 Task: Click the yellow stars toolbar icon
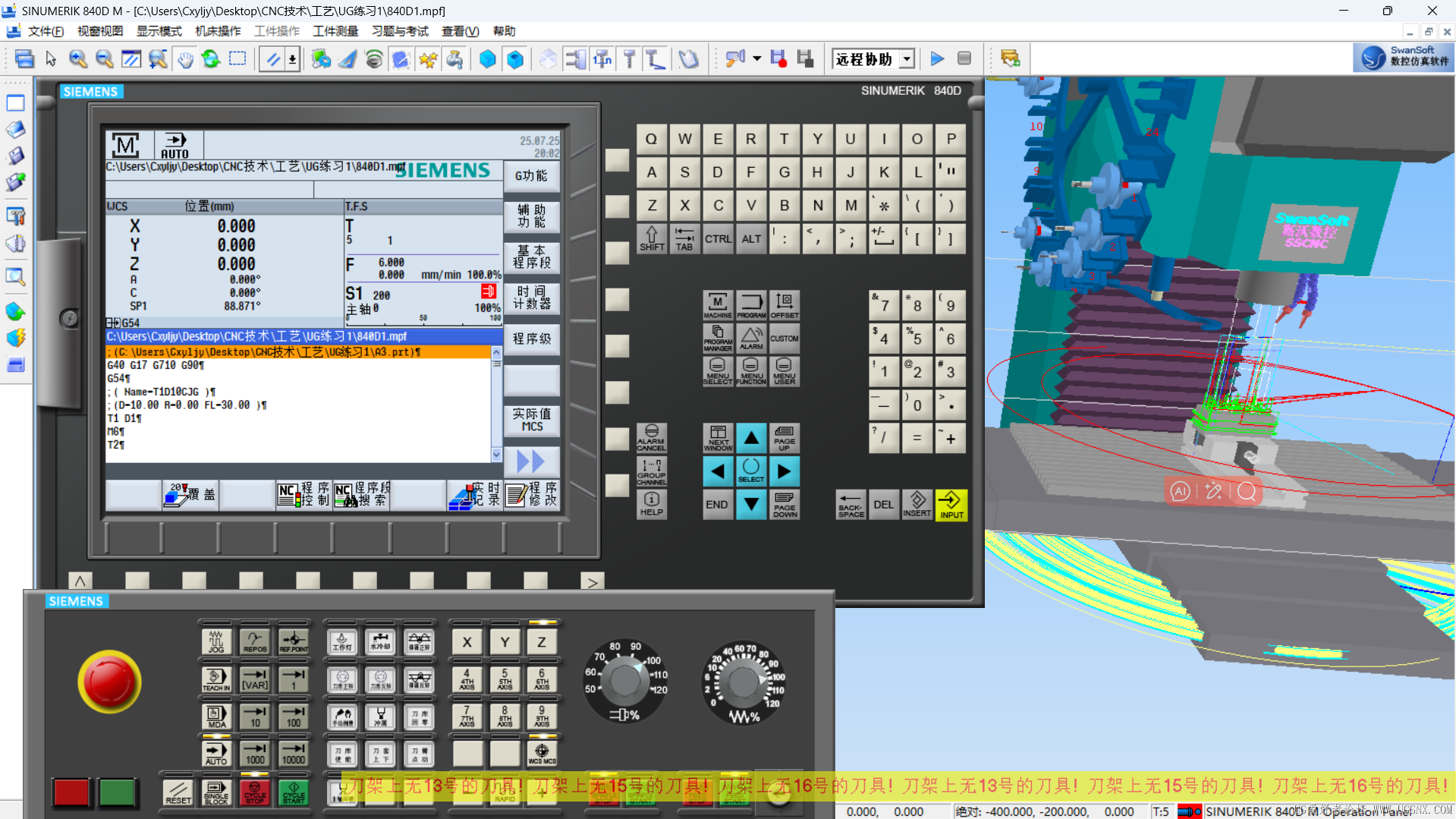[428, 59]
